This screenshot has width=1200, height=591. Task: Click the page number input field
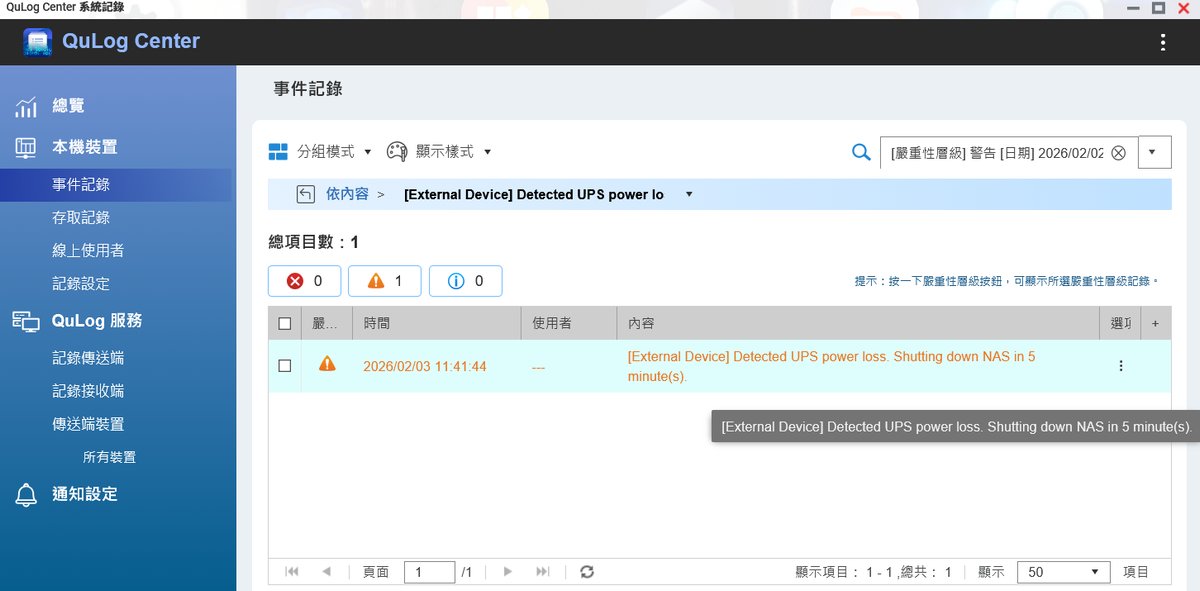(x=429, y=572)
